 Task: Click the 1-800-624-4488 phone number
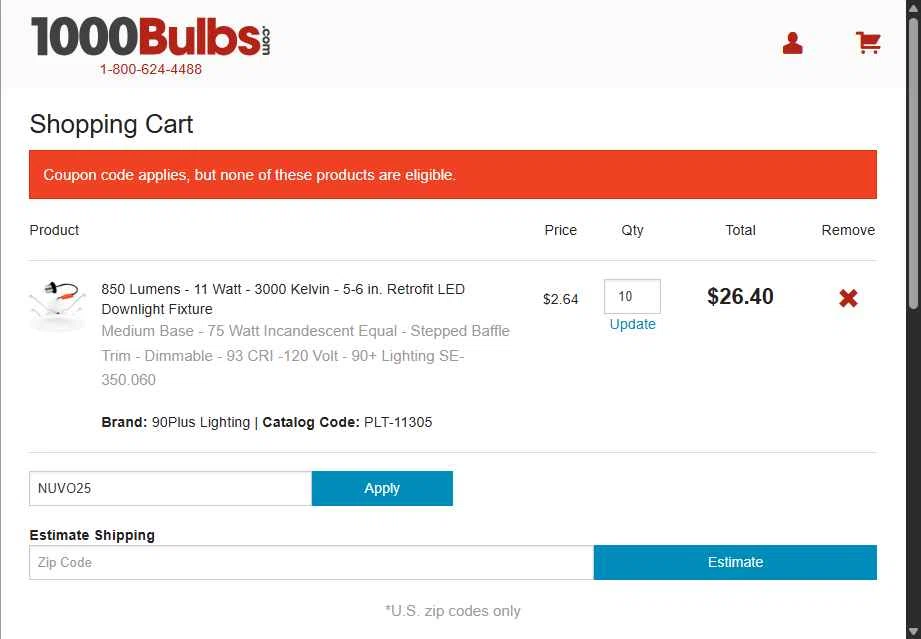[151, 70]
